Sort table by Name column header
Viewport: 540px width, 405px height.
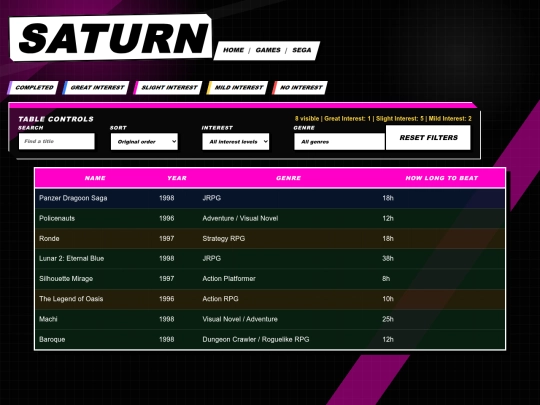tap(95, 178)
